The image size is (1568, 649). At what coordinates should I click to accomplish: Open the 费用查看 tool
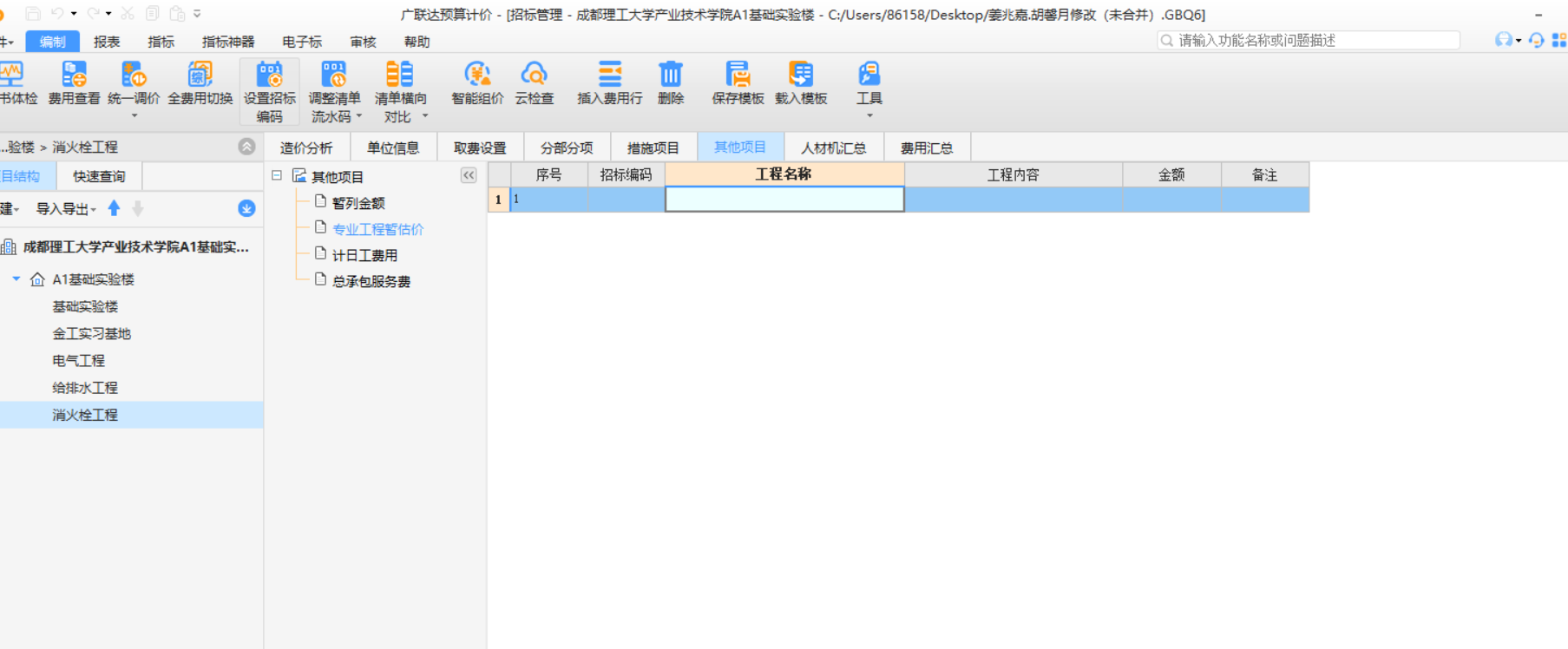click(74, 84)
